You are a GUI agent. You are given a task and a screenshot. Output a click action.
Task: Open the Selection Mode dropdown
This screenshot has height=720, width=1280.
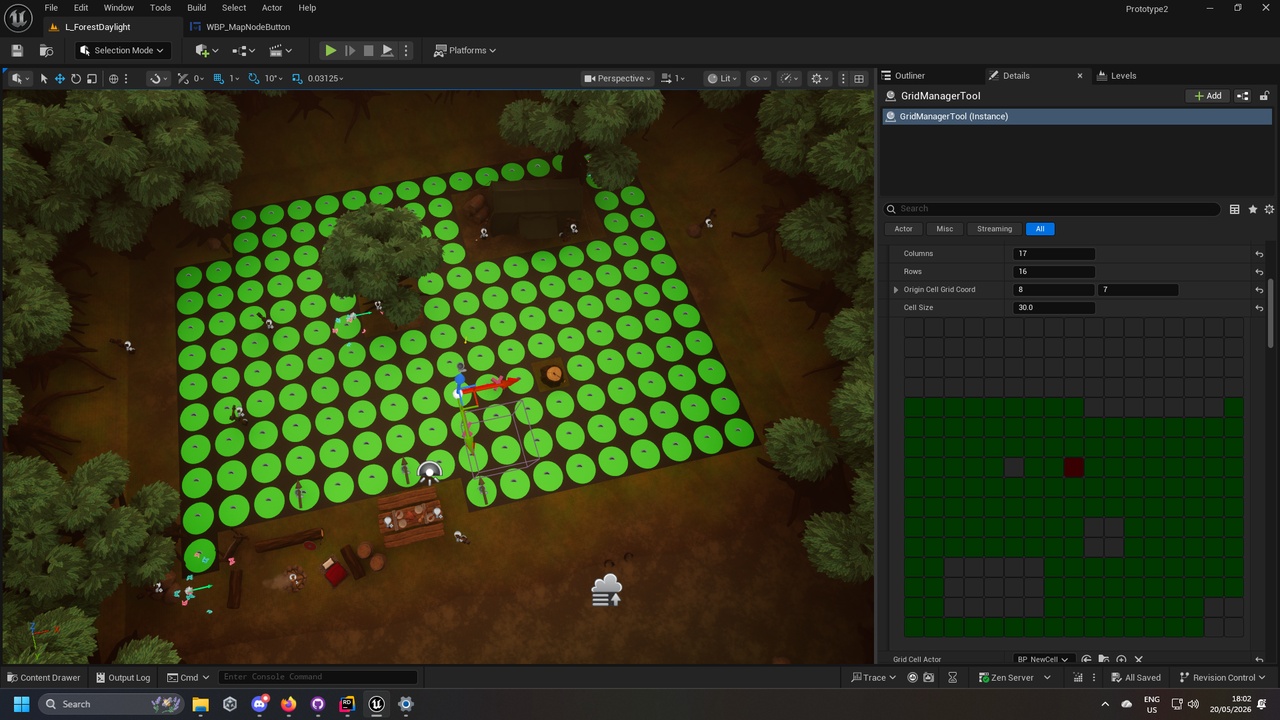pyautogui.click(x=121, y=50)
